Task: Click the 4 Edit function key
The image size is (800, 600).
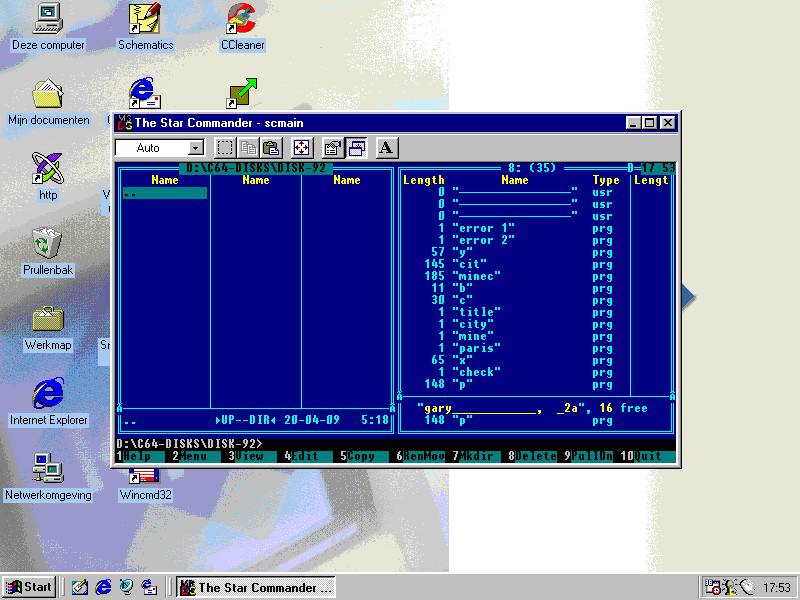Action: click(307, 456)
